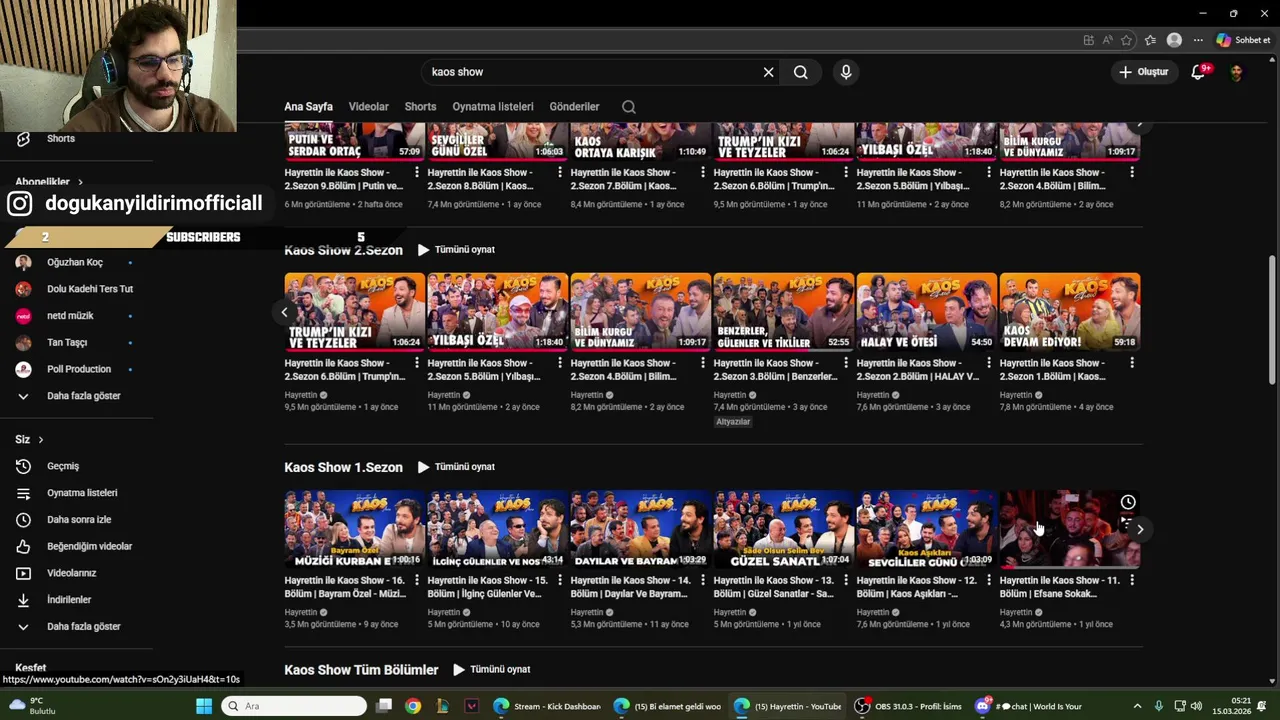This screenshot has width=1280, height=720.
Task: Open 'Dayılar ve Bayram' video thumbnail
Action: pos(641,529)
